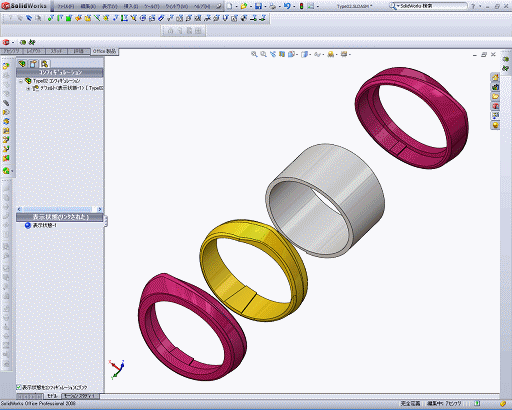Image resolution: width=512 pixels, height=410 pixels.
Task: Collapse the Type02 コンフィギュレーション tree node
Action: pyautogui.click(x=21, y=81)
